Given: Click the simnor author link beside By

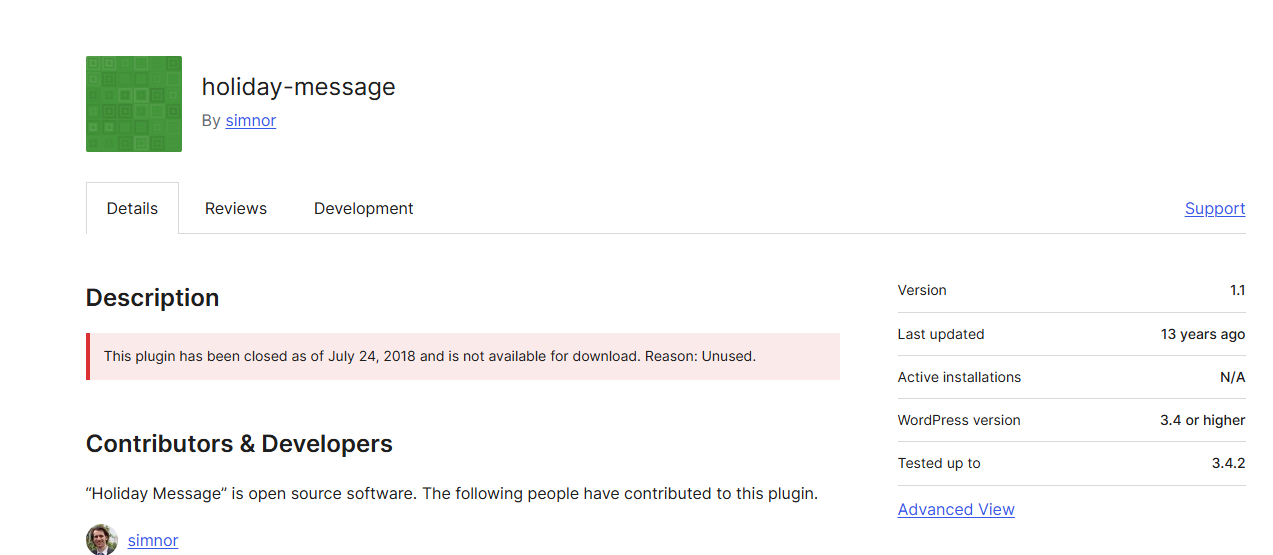Looking at the screenshot, I should [250, 121].
